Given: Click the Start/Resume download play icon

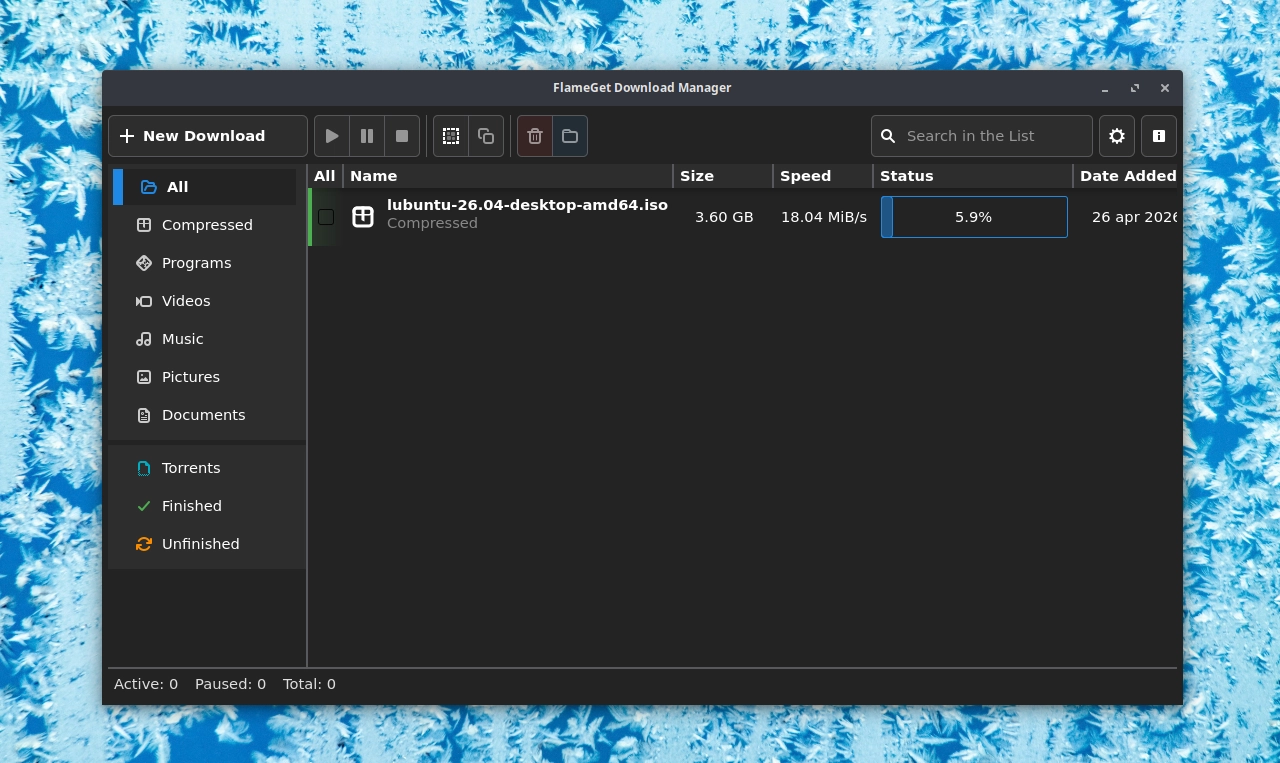Looking at the screenshot, I should 332,136.
